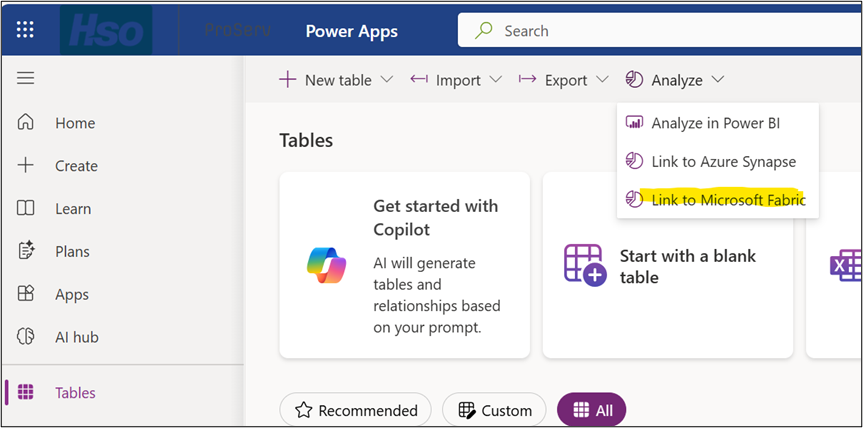Click the Copilot logo on the card
The height and width of the screenshot is (428, 863).
tap(326, 265)
